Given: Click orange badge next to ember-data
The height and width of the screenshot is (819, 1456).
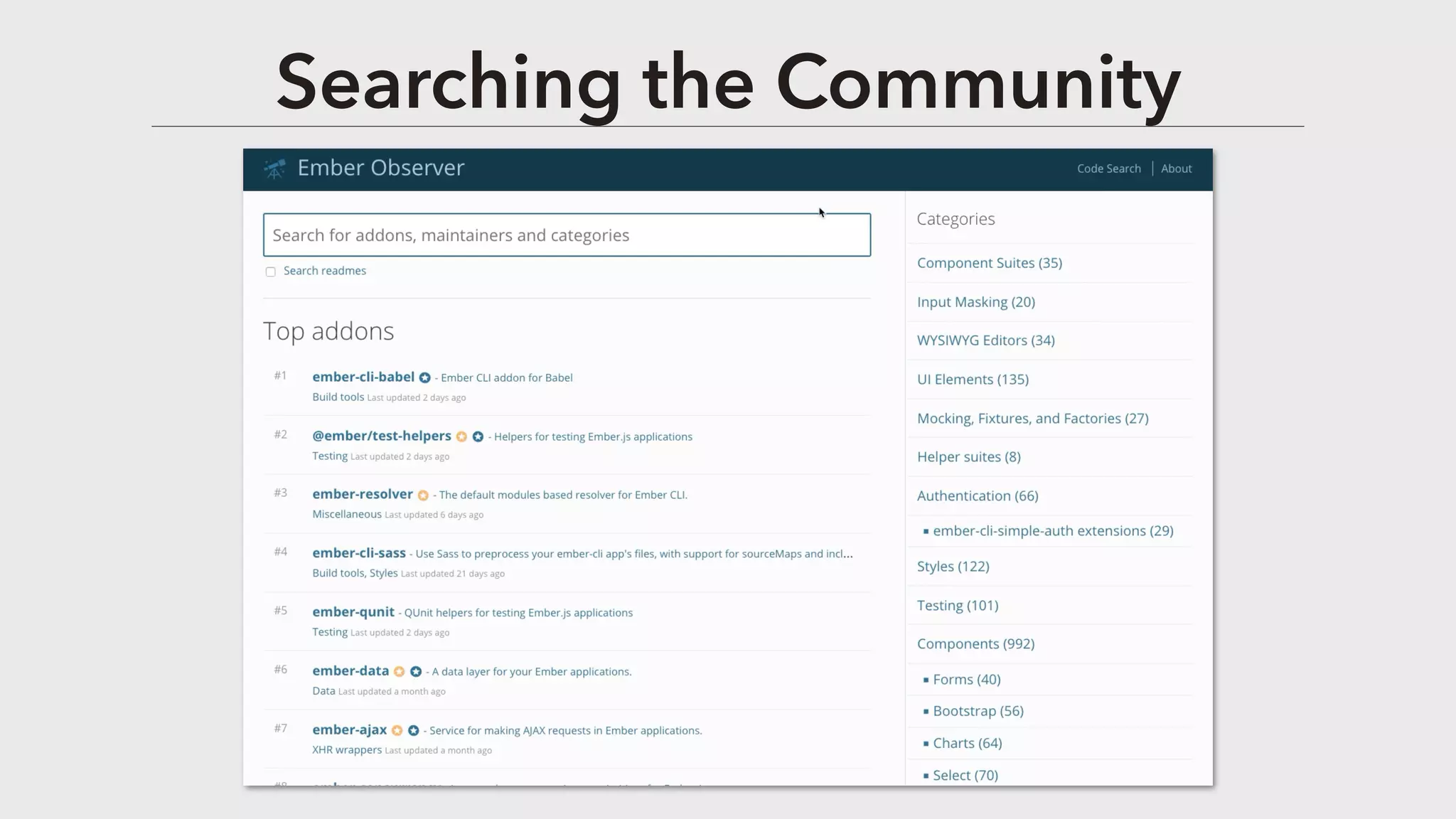Looking at the screenshot, I should pos(400,672).
